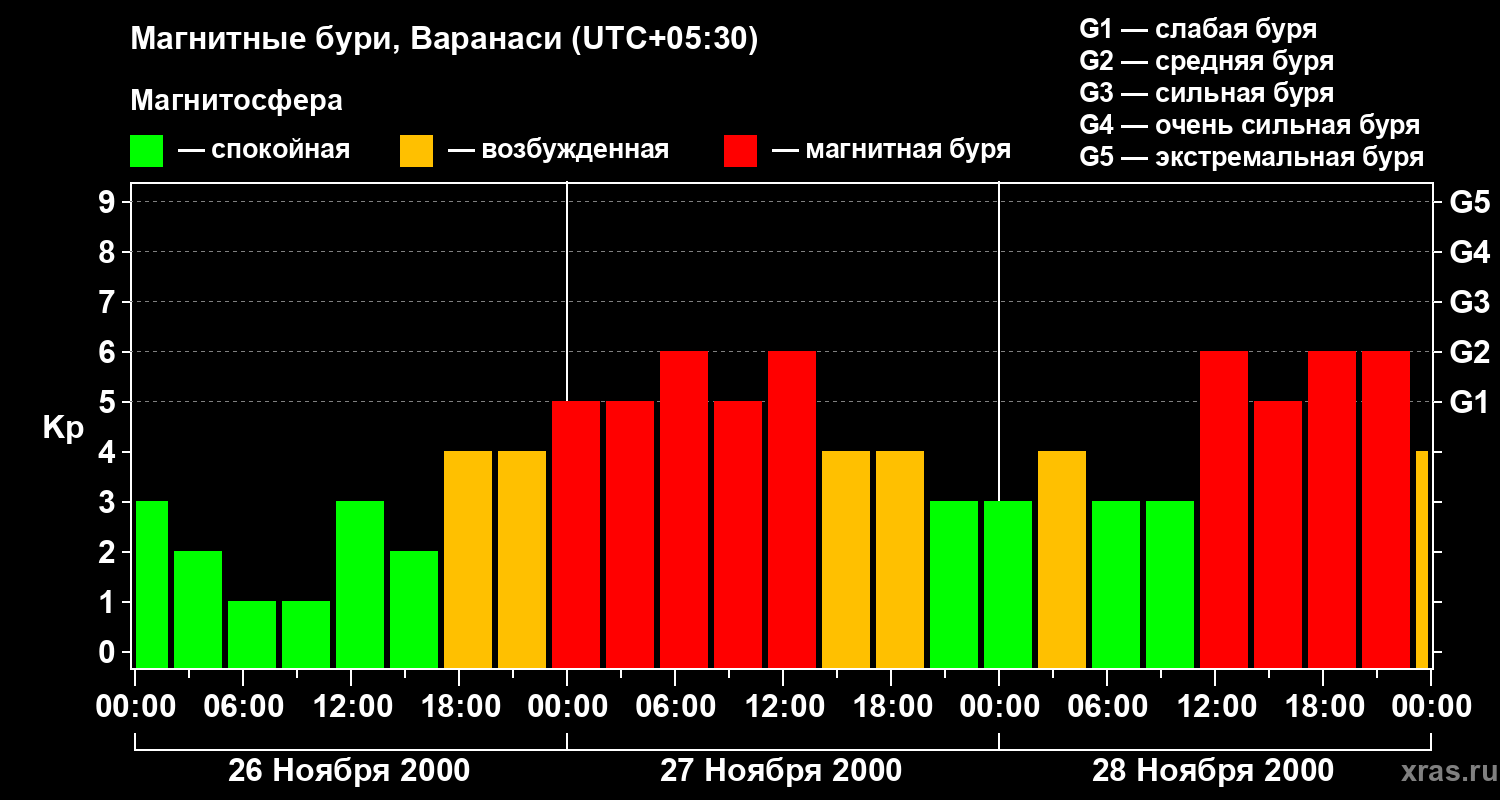Select the line "G2 — средняя буря"

pos(1207,61)
